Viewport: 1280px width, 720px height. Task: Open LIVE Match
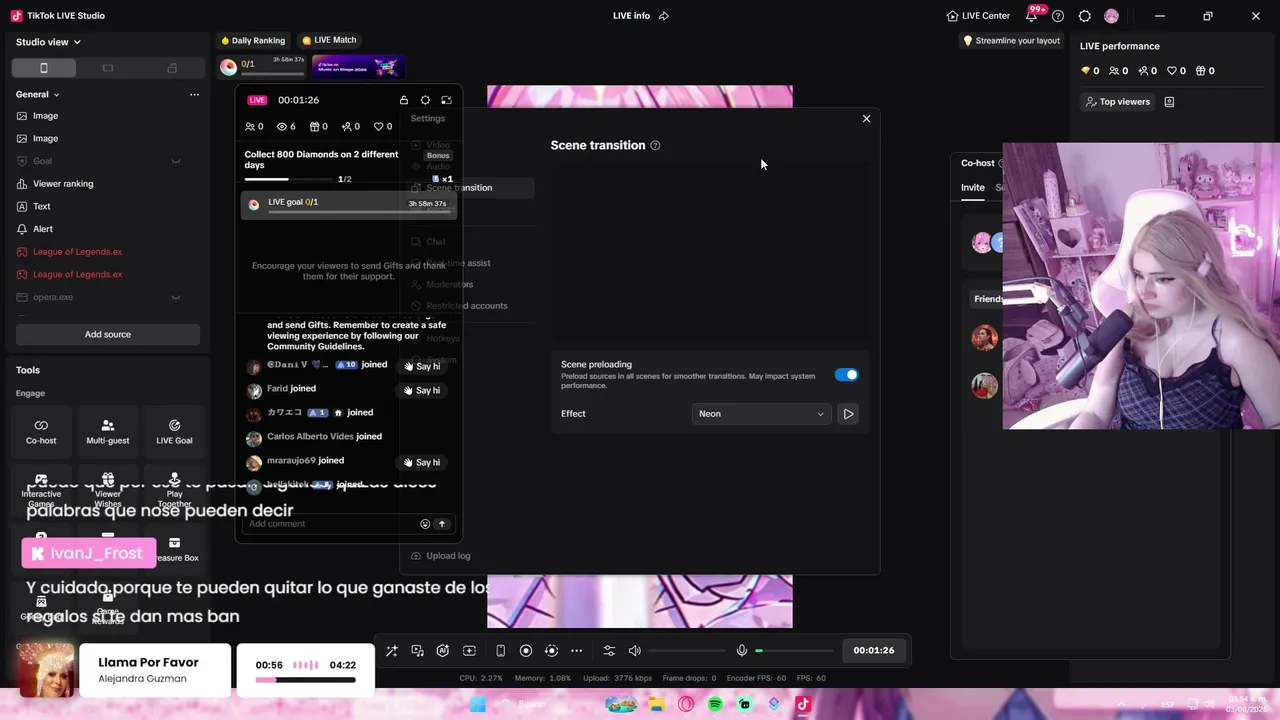coord(329,41)
